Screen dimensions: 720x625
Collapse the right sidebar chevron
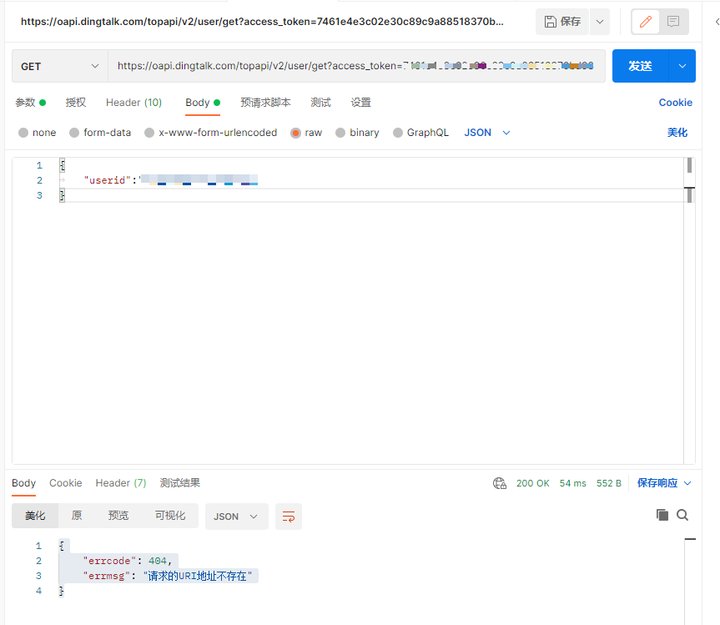tap(717, 22)
